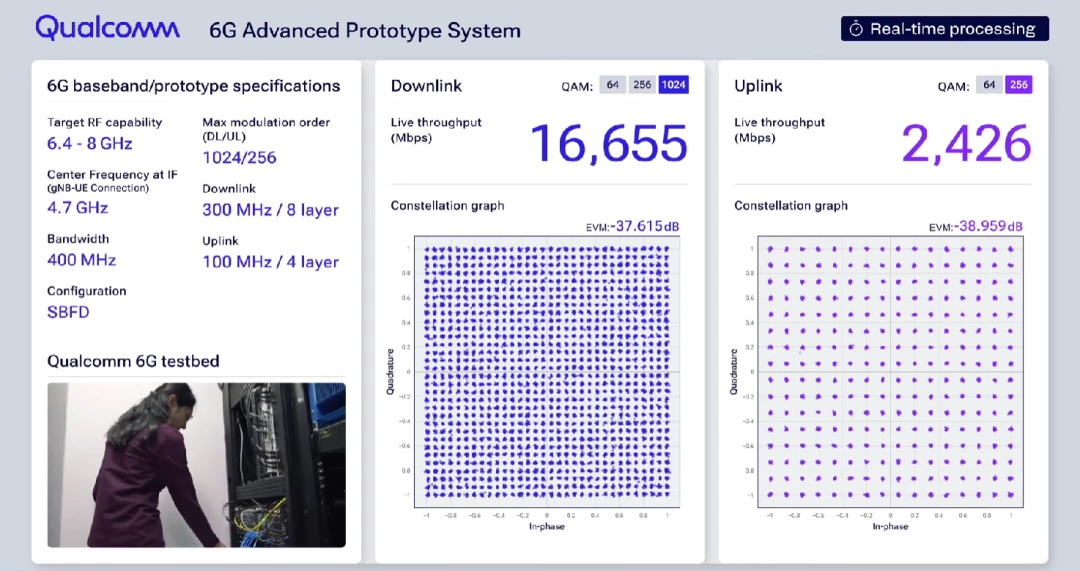Click the Downlink constellation graph plot
Image resolution: width=1080 pixels, height=571 pixels.
(x=547, y=372)
